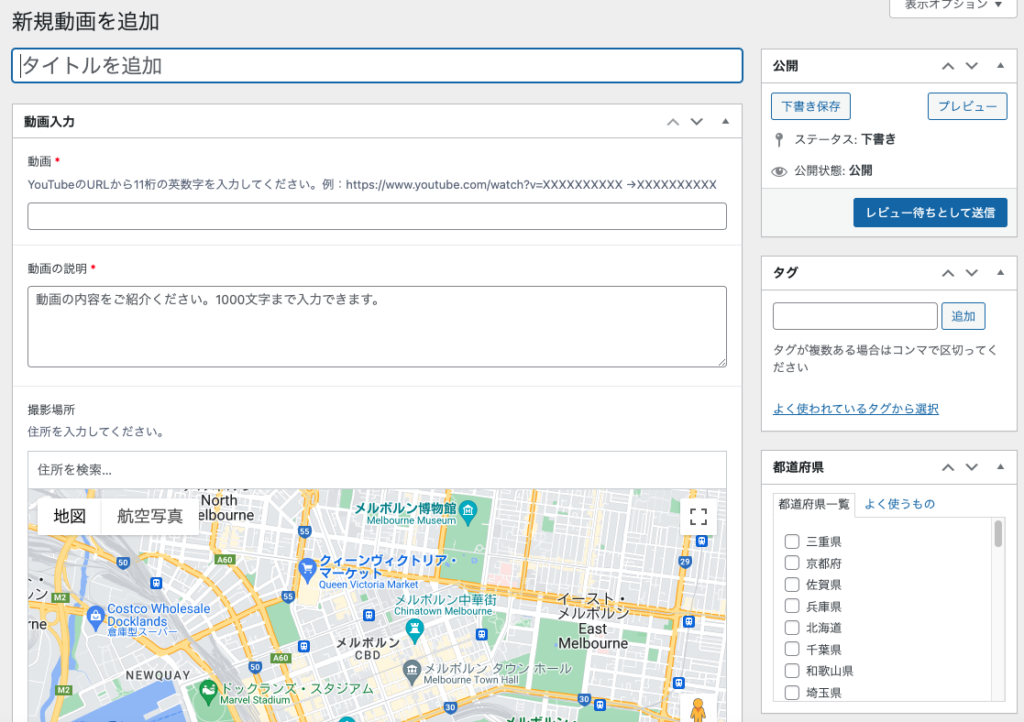This screenshot has width=1024, height=722.
Task: Click the Marvel Stadium marker icon
Action: click(x=208, y=691)
